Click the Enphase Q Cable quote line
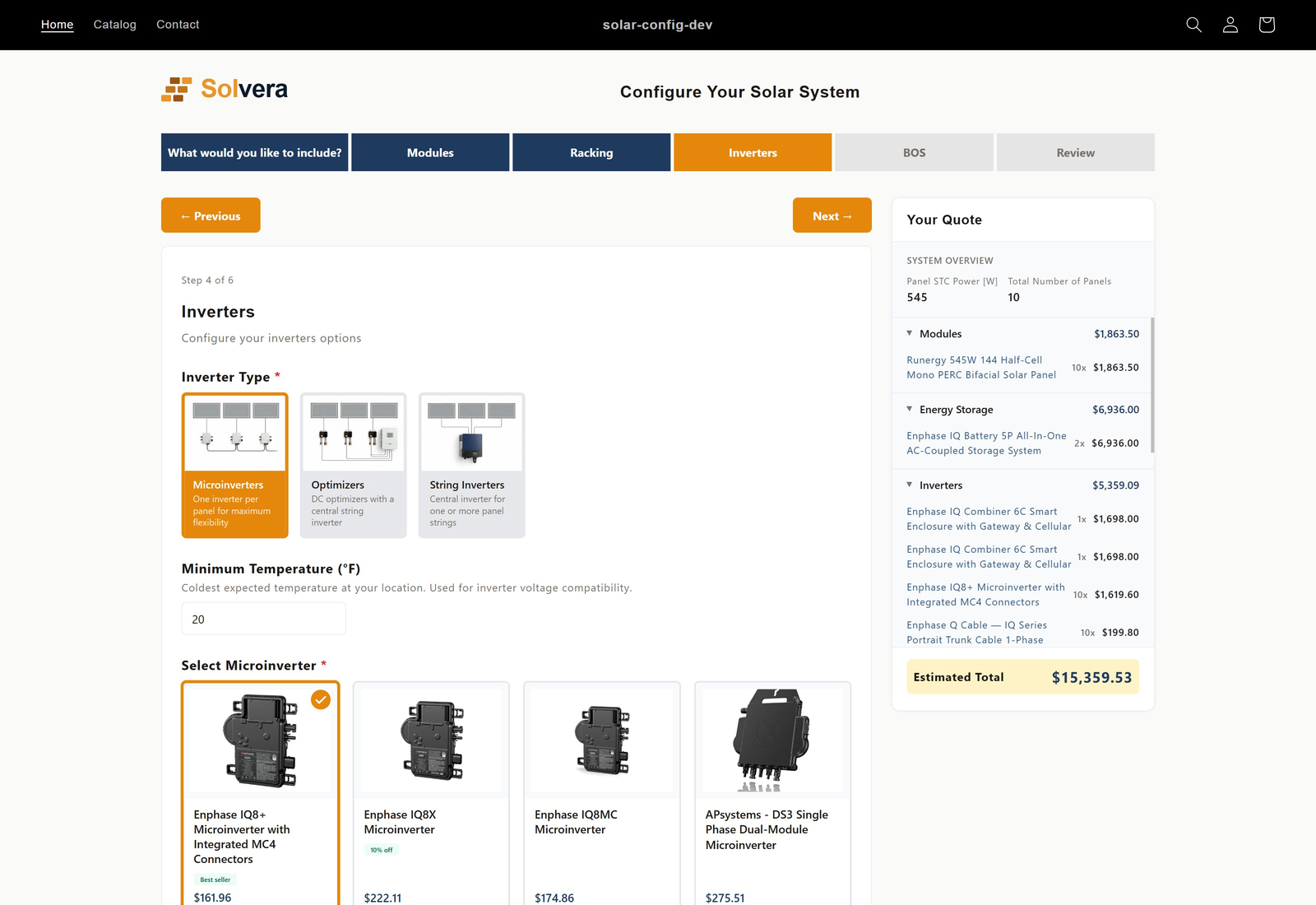Viewport: 1316px width, 905px height. point(976,632)
